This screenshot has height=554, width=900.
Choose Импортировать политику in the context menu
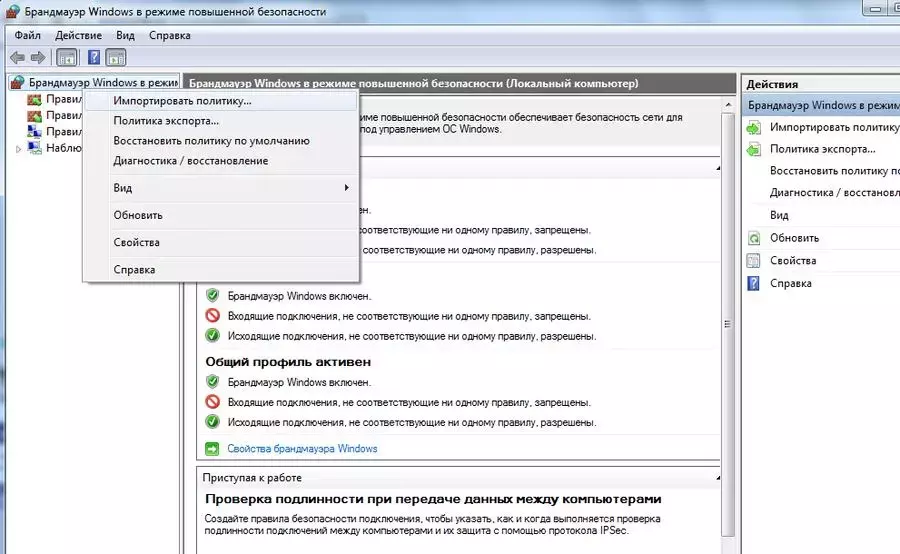(221, 101)
